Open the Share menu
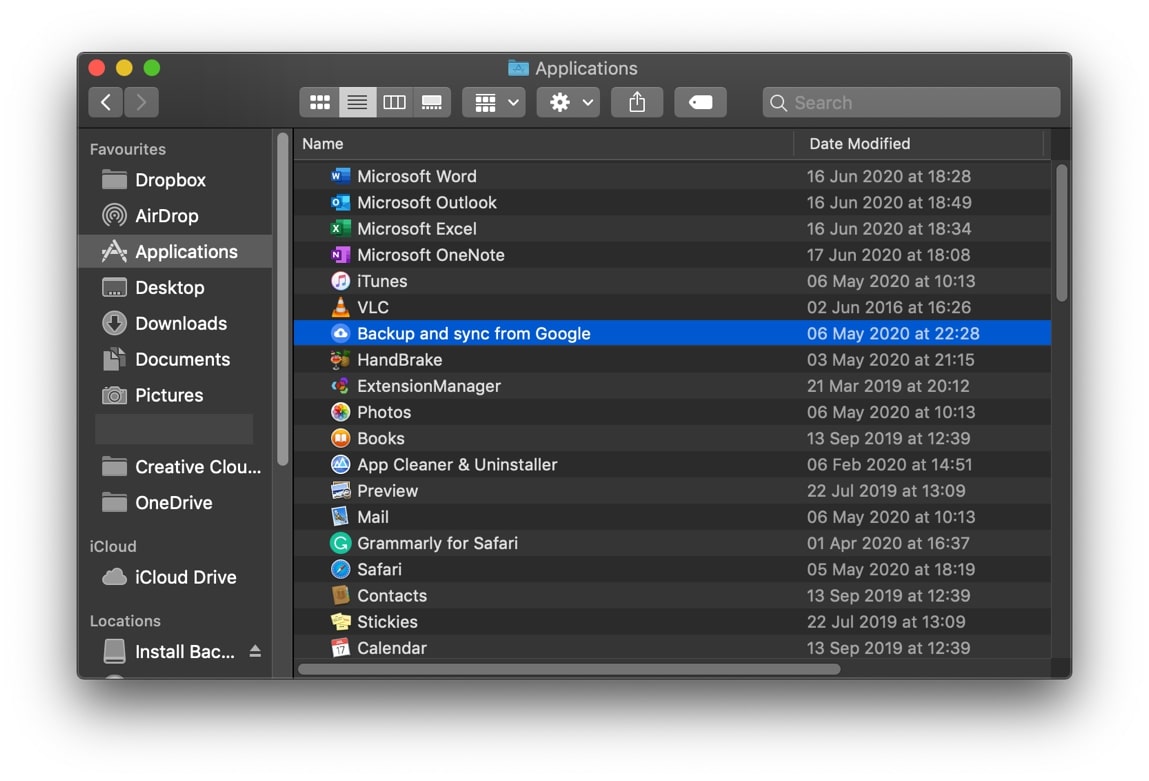 637,101
